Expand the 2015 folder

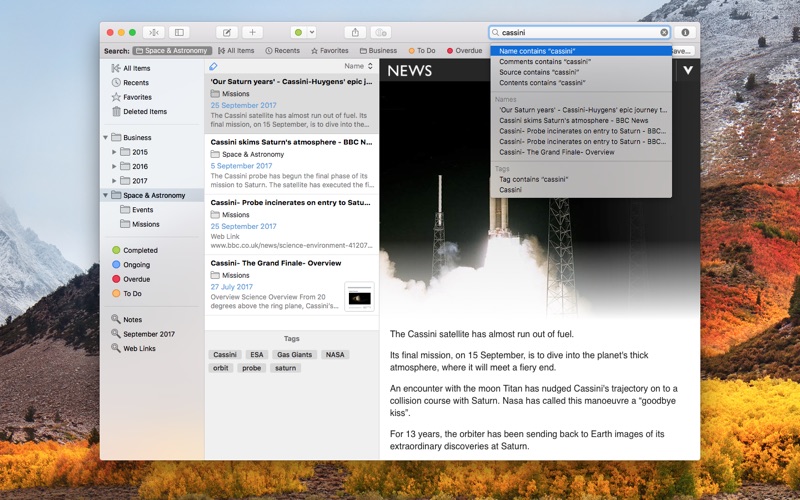coord(114,152)
